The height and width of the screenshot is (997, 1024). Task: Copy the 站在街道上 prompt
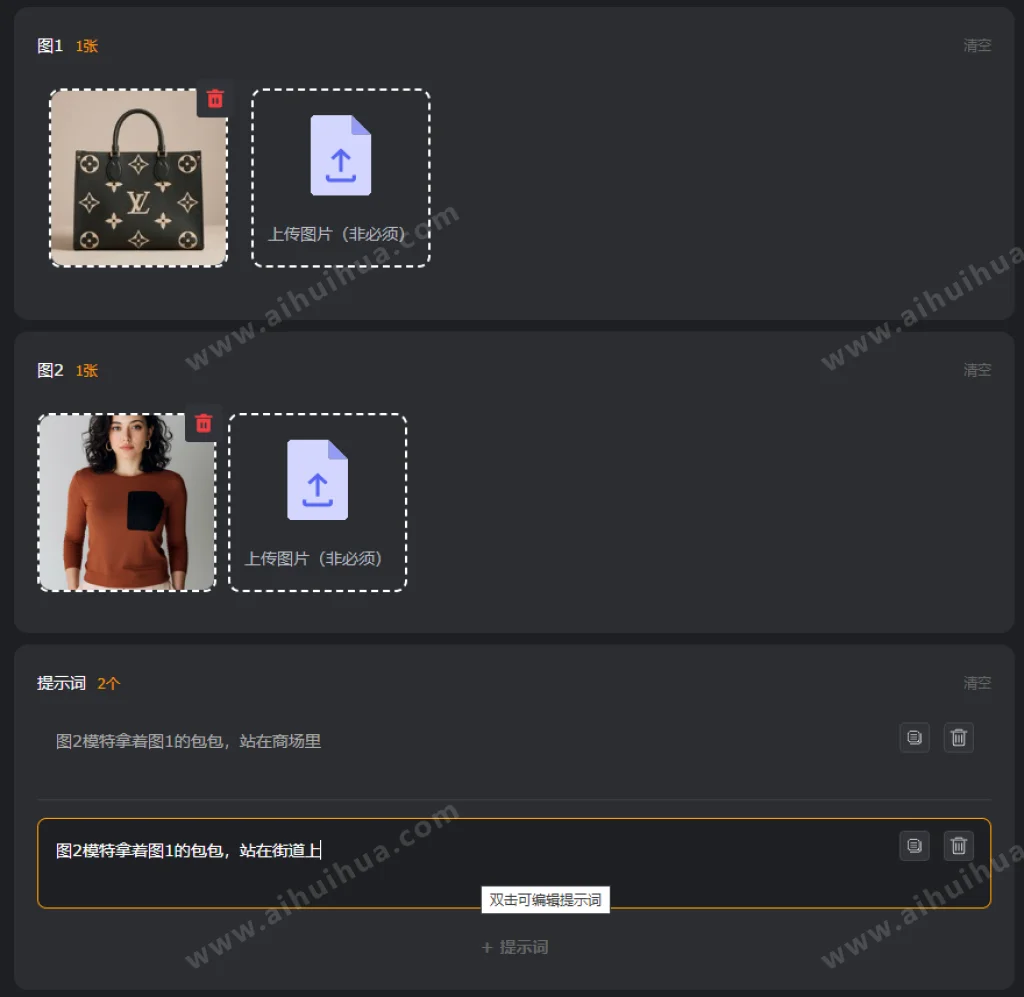(914, 846)
